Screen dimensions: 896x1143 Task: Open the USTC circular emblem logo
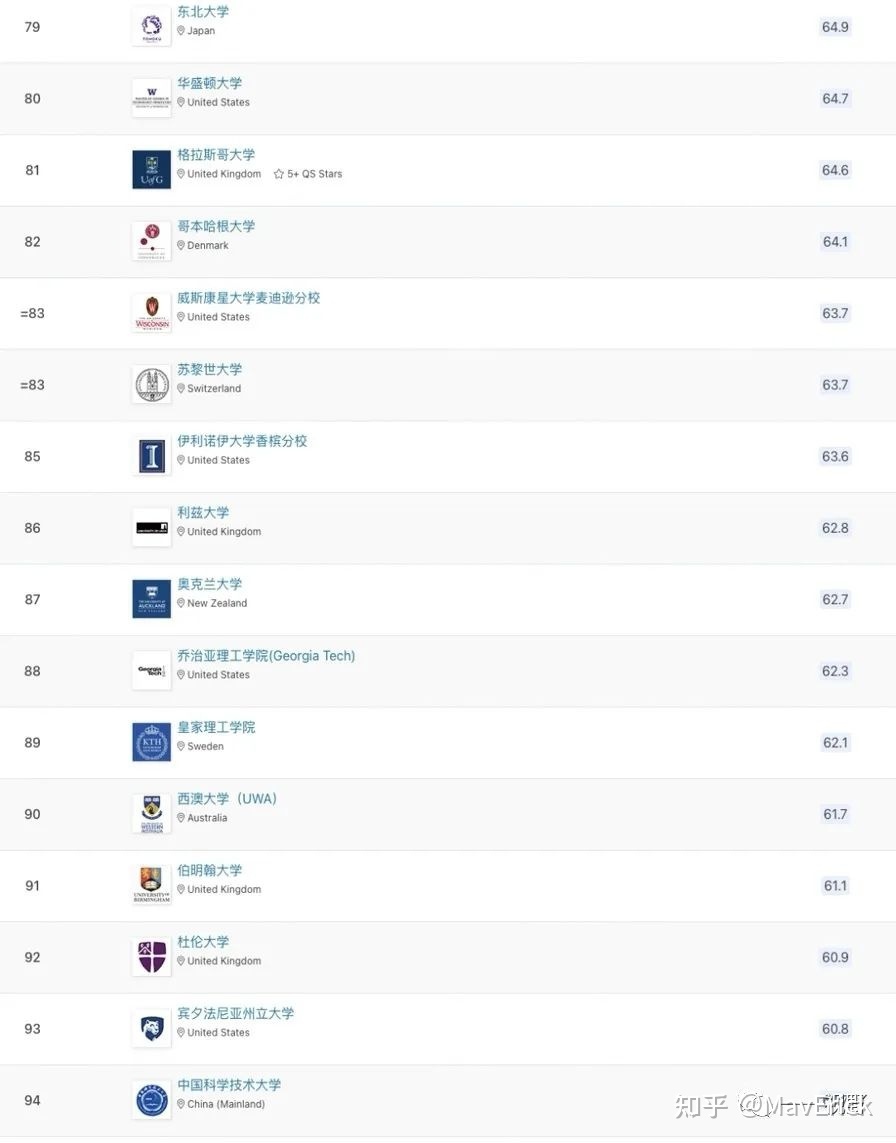tap(152, 1100)
